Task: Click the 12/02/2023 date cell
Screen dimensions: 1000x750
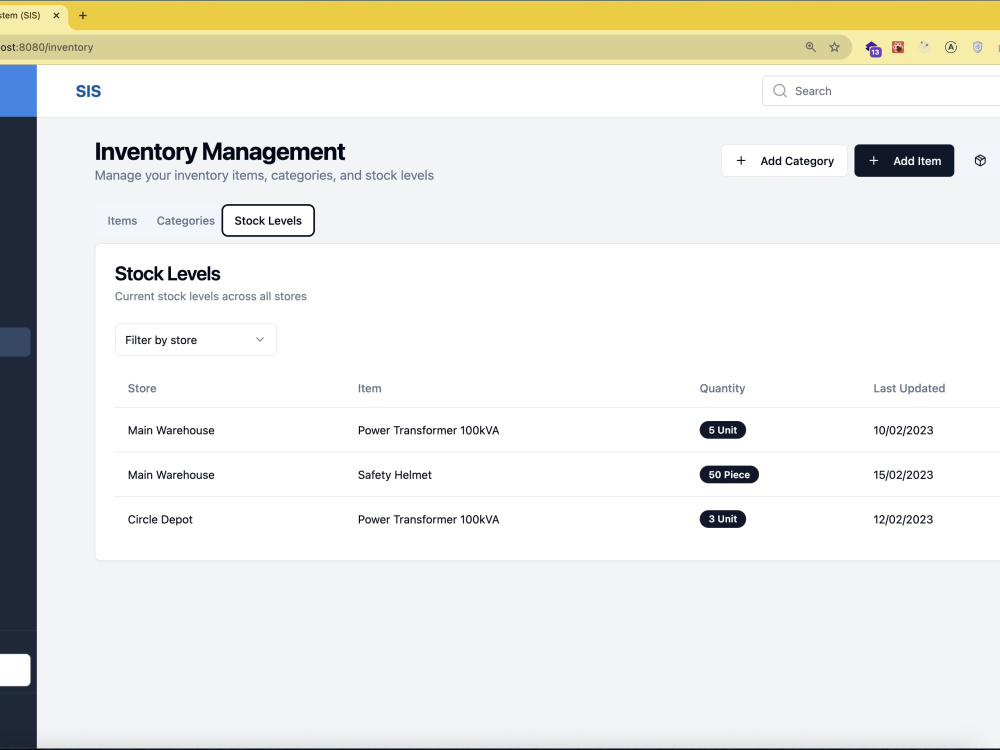Action: [903, 520]
